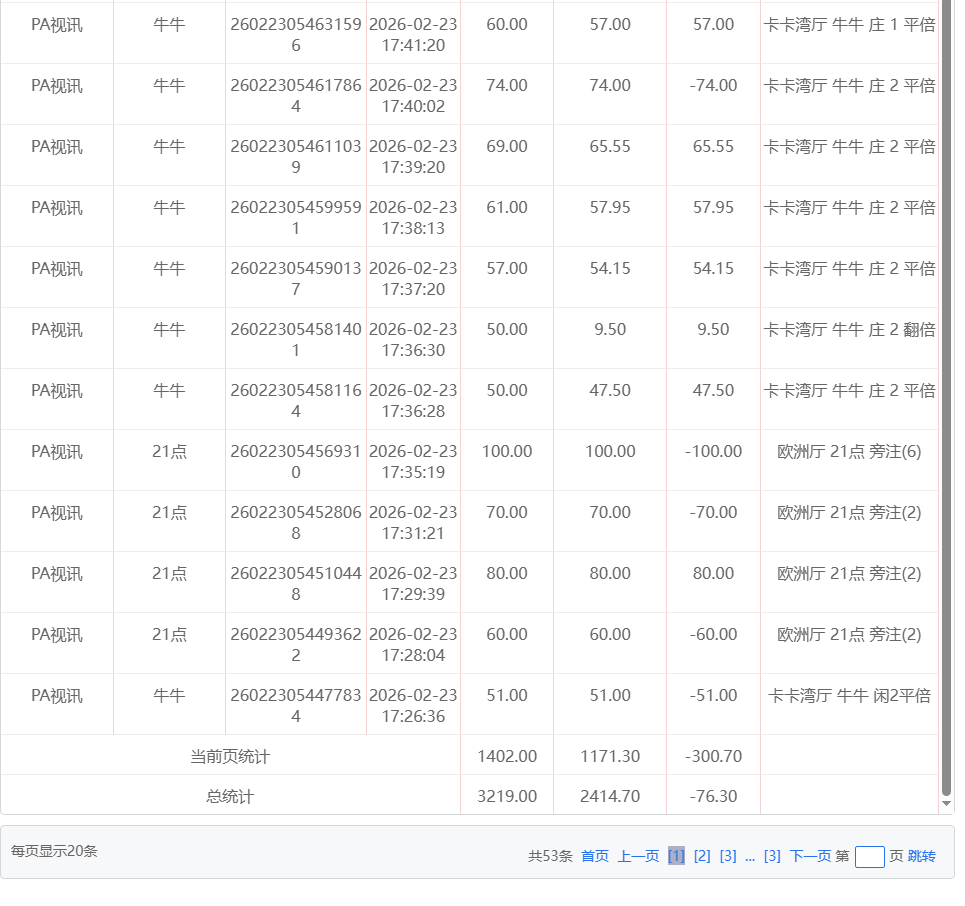Go to next page via 下一页
Image resolution: width=965 pixels, height=906 pixels.
click(810, 856)
